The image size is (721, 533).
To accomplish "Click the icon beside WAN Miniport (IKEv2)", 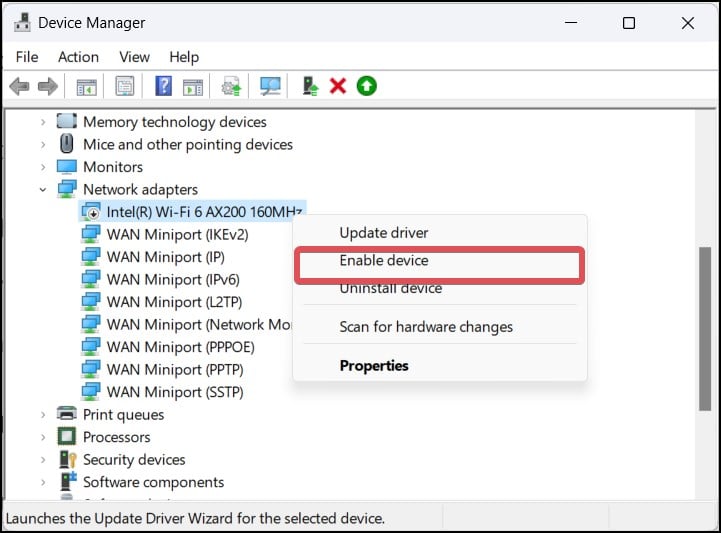I will coord(91,234).
